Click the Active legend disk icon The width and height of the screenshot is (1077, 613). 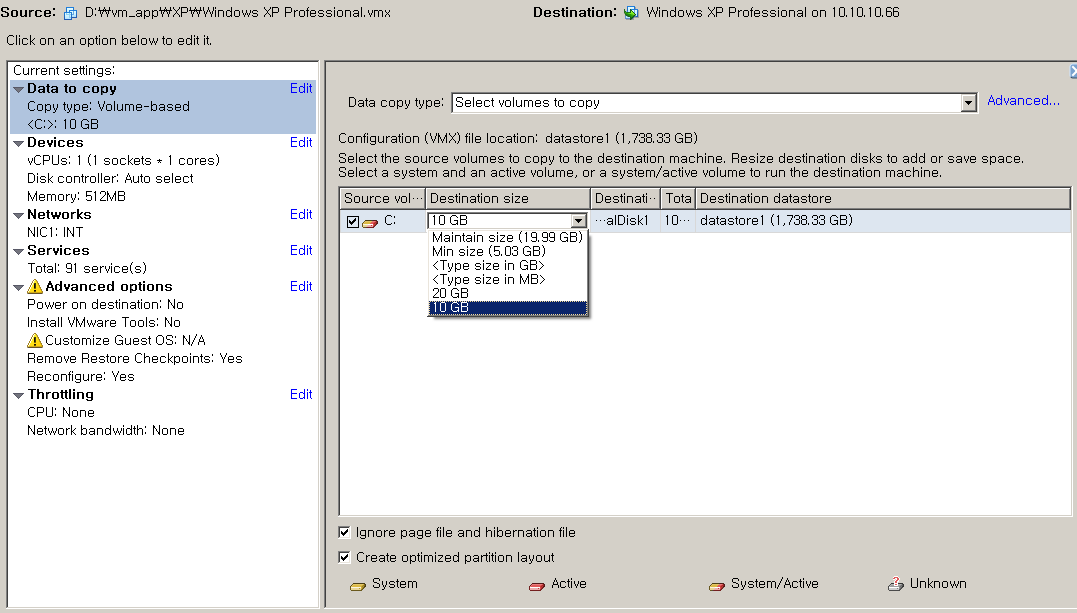coord(537,585)
